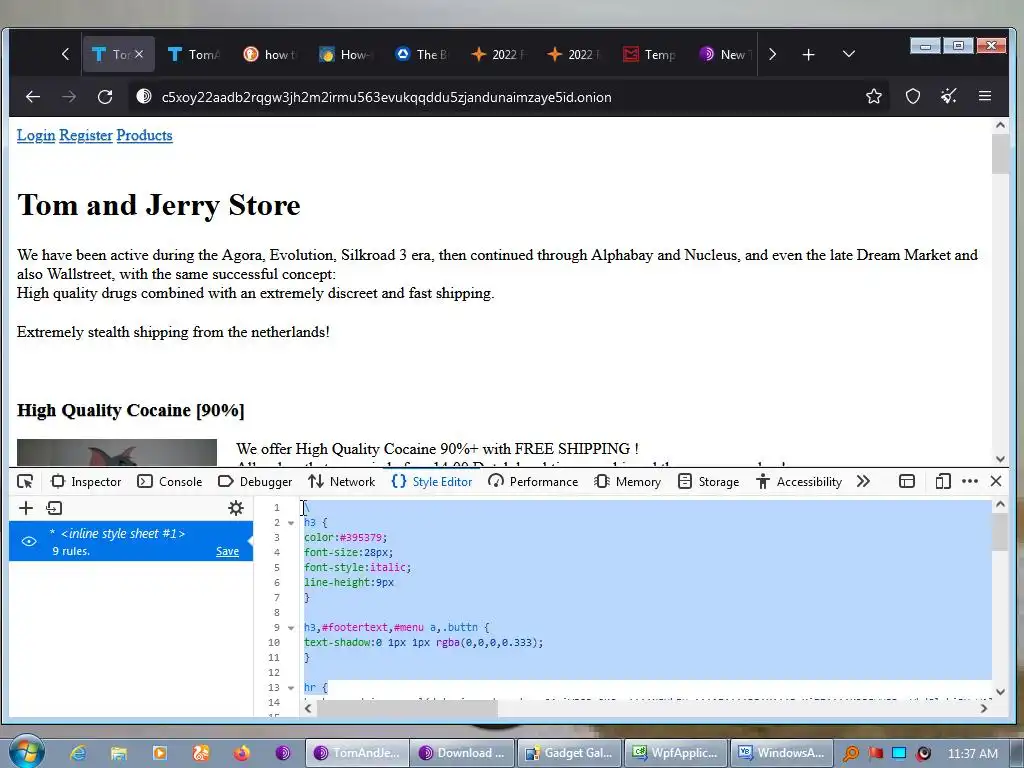Click the New Identity broom icon

(x=949, y=97)
